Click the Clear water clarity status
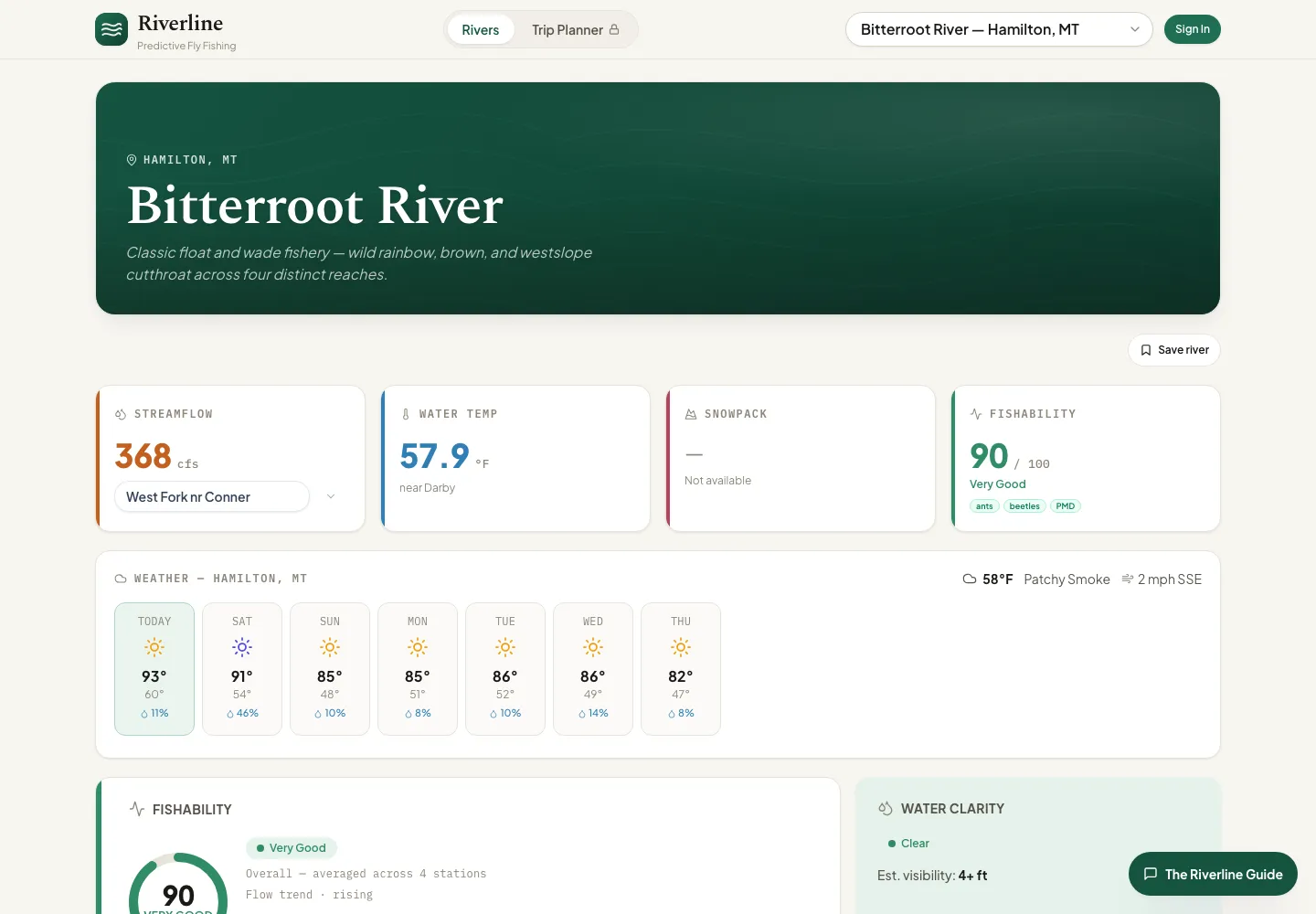This screenshot has width=1316, height=914. pos(908,844)
